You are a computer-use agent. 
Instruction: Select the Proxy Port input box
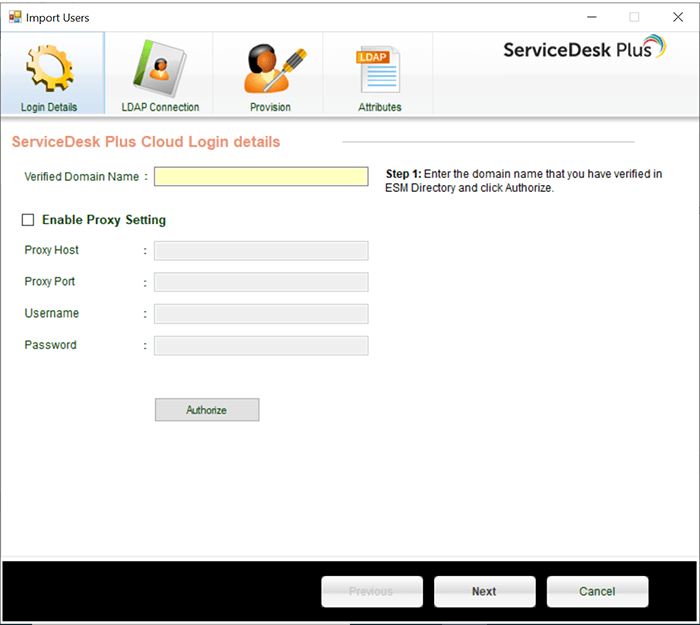261,282
